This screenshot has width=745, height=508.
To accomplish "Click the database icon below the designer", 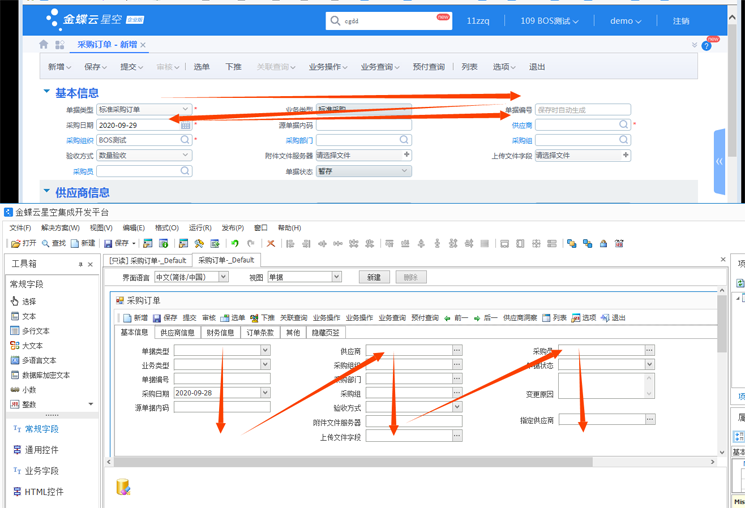I will coord(123,487).
